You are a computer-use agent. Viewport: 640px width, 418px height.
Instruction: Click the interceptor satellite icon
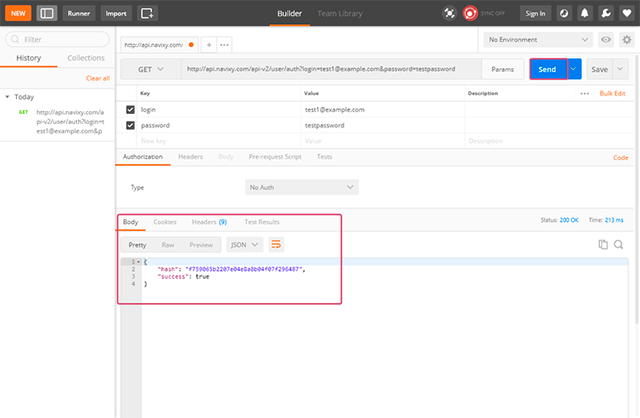tap(449, 13)
